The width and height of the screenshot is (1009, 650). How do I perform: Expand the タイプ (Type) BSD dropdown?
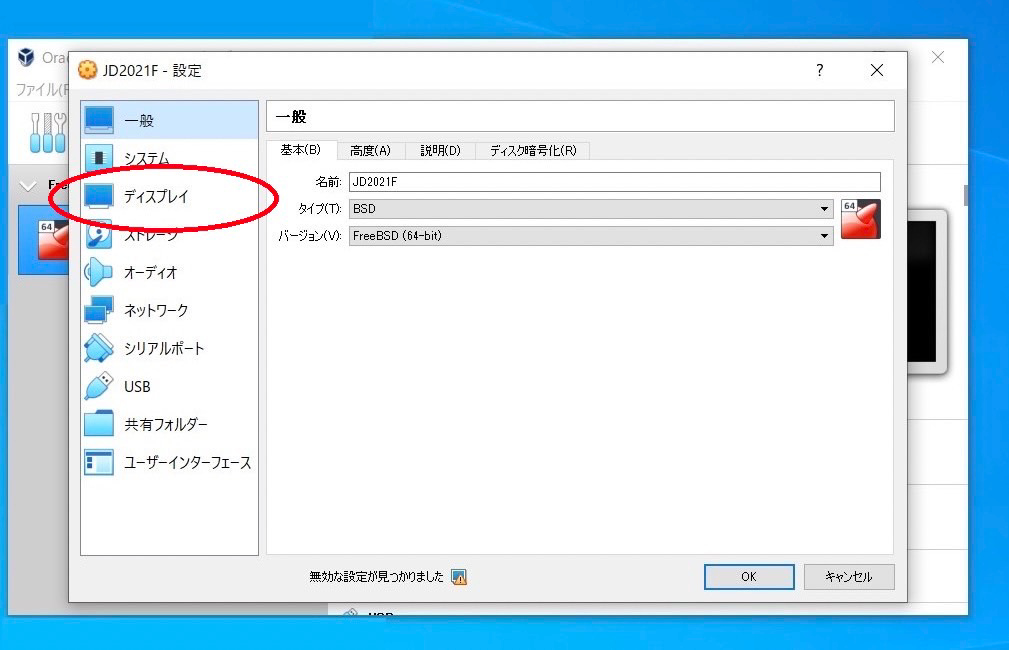coord(825,209)
